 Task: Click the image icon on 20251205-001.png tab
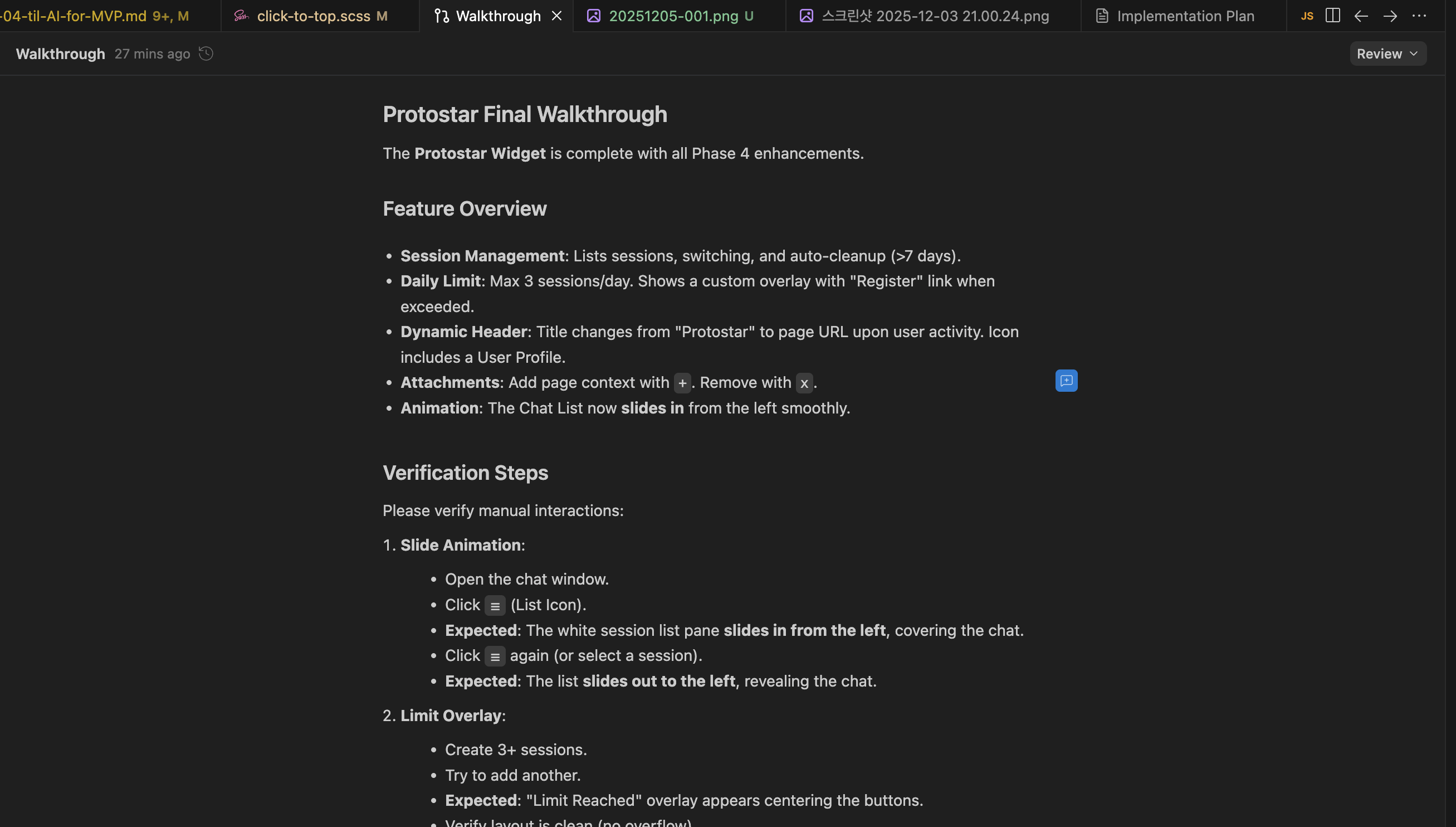593,16
